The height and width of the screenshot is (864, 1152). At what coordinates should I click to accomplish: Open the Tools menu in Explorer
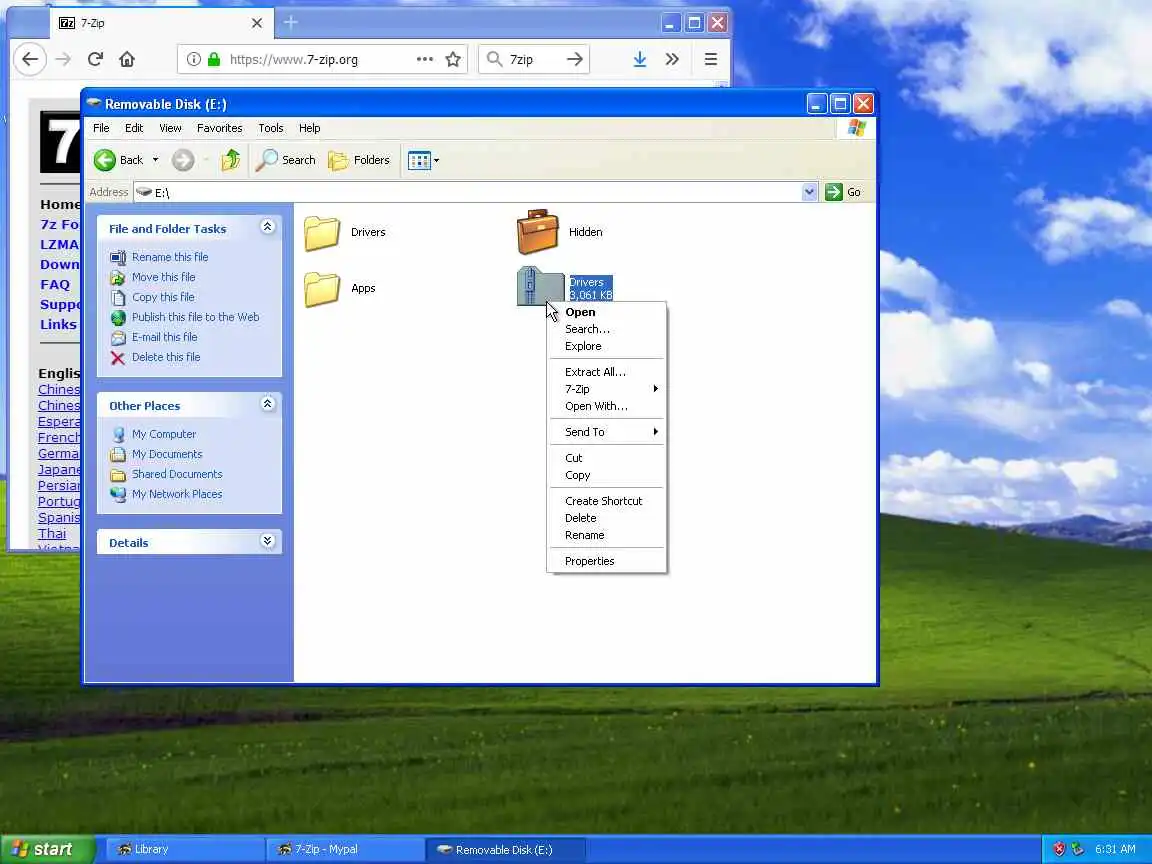click(270, 128)
